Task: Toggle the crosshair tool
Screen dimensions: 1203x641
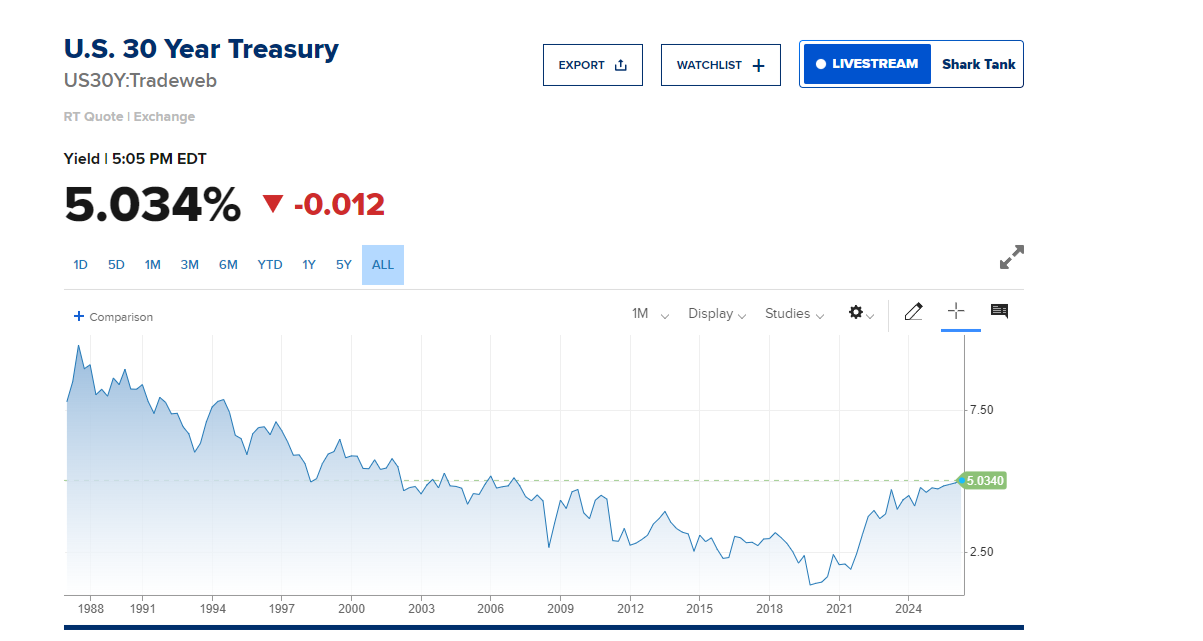Action: pyautogui.click(x=956, y=311)
